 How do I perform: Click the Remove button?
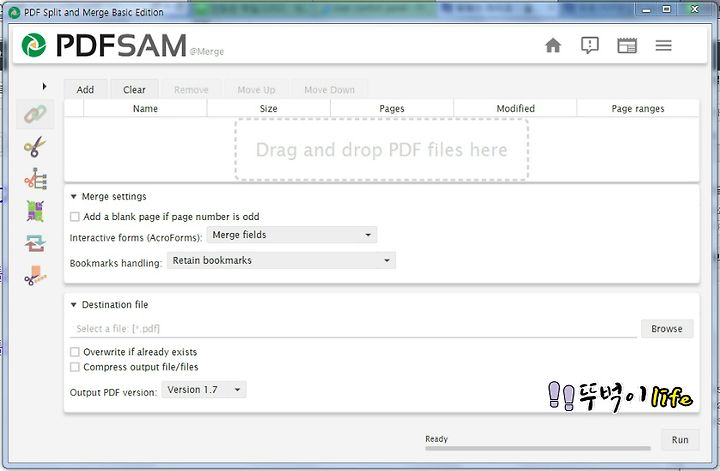tap(191, 90)
